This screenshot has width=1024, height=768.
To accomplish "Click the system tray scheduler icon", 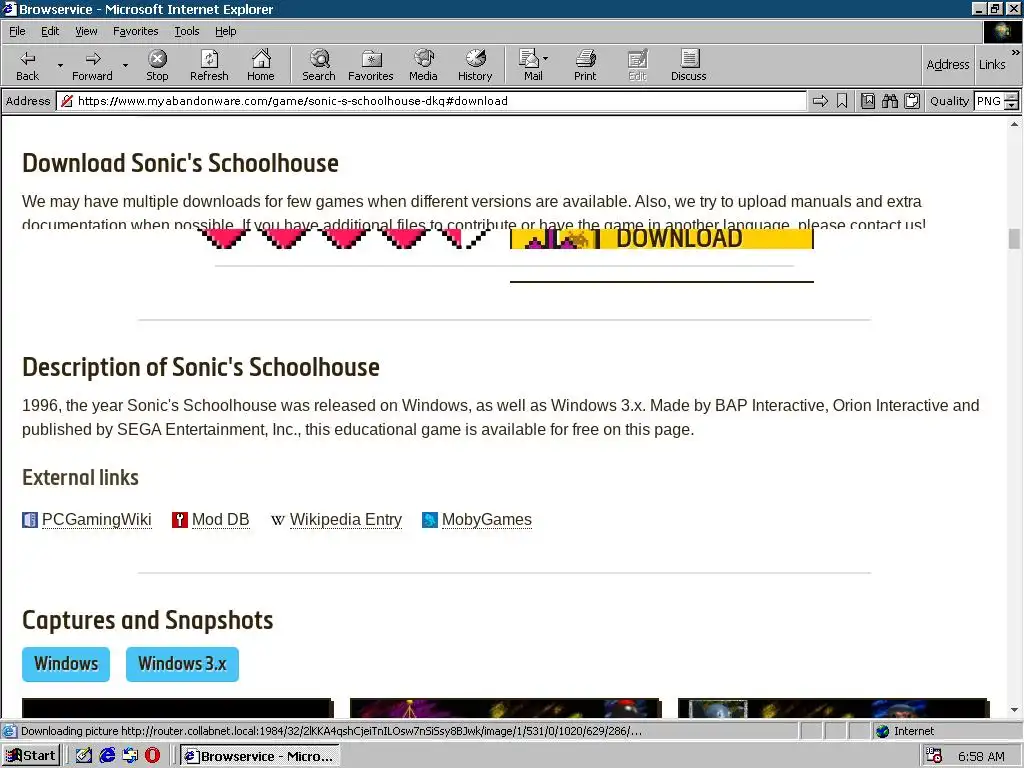I will pyautogui.click(x=934, y=756).
